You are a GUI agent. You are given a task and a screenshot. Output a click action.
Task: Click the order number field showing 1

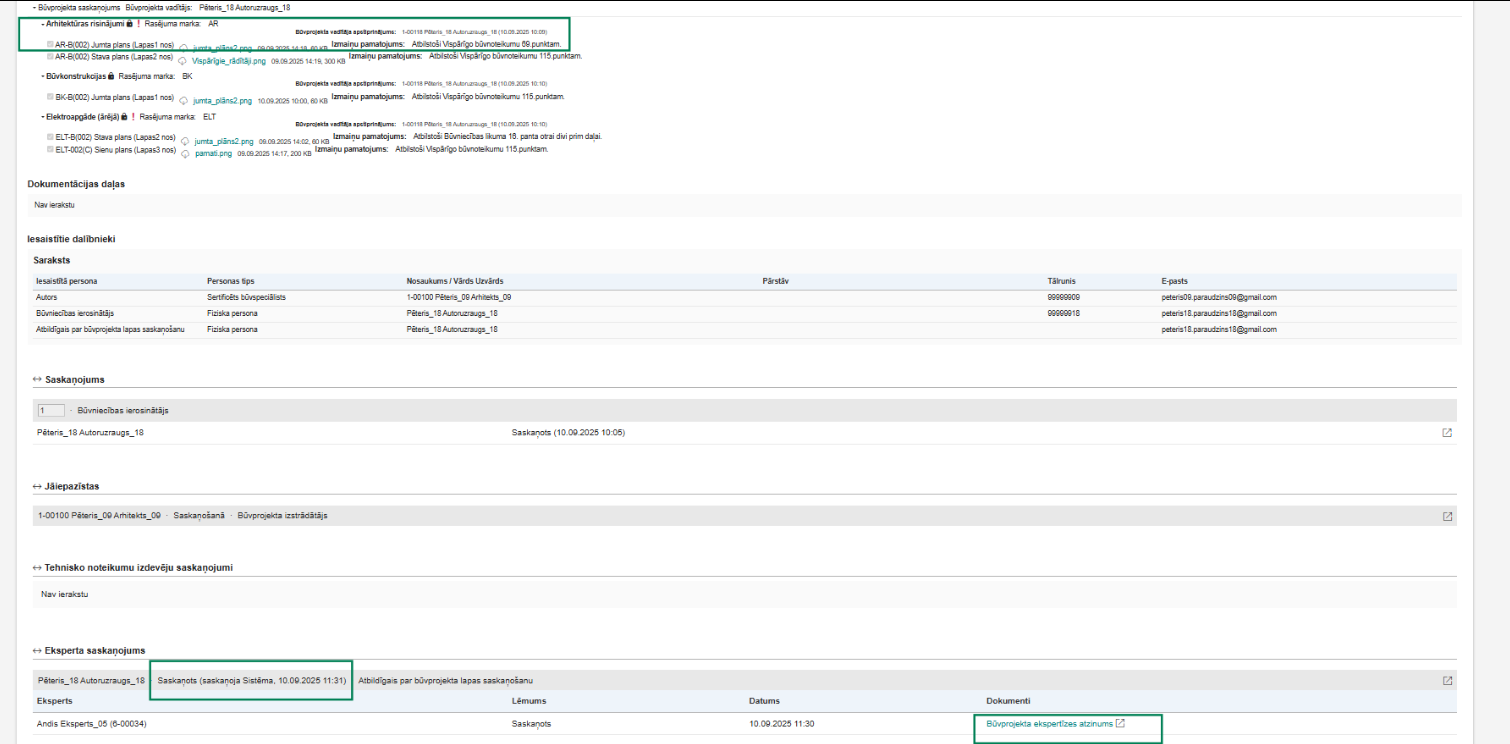pos(50,410)
